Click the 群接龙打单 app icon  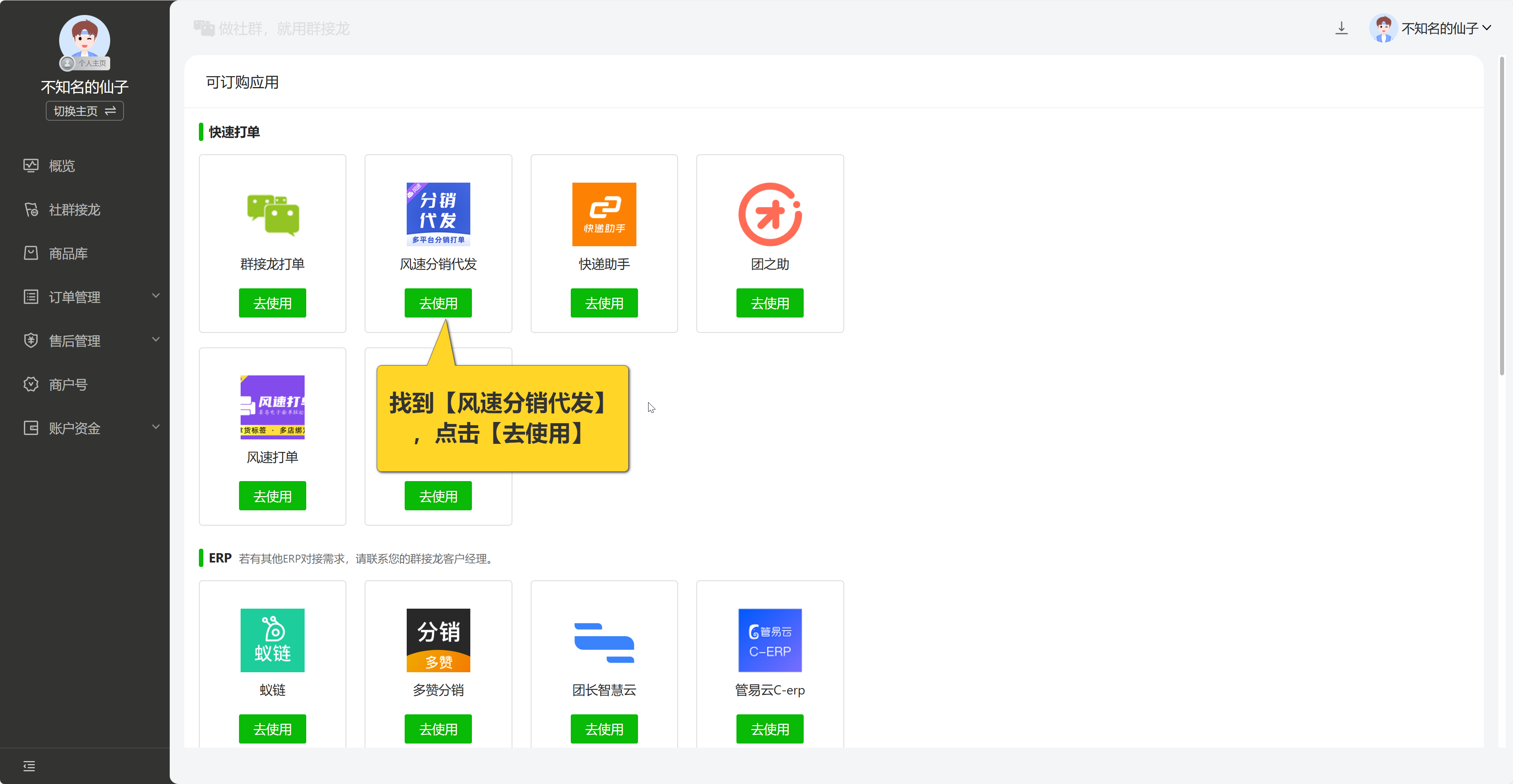pos(272,214)
